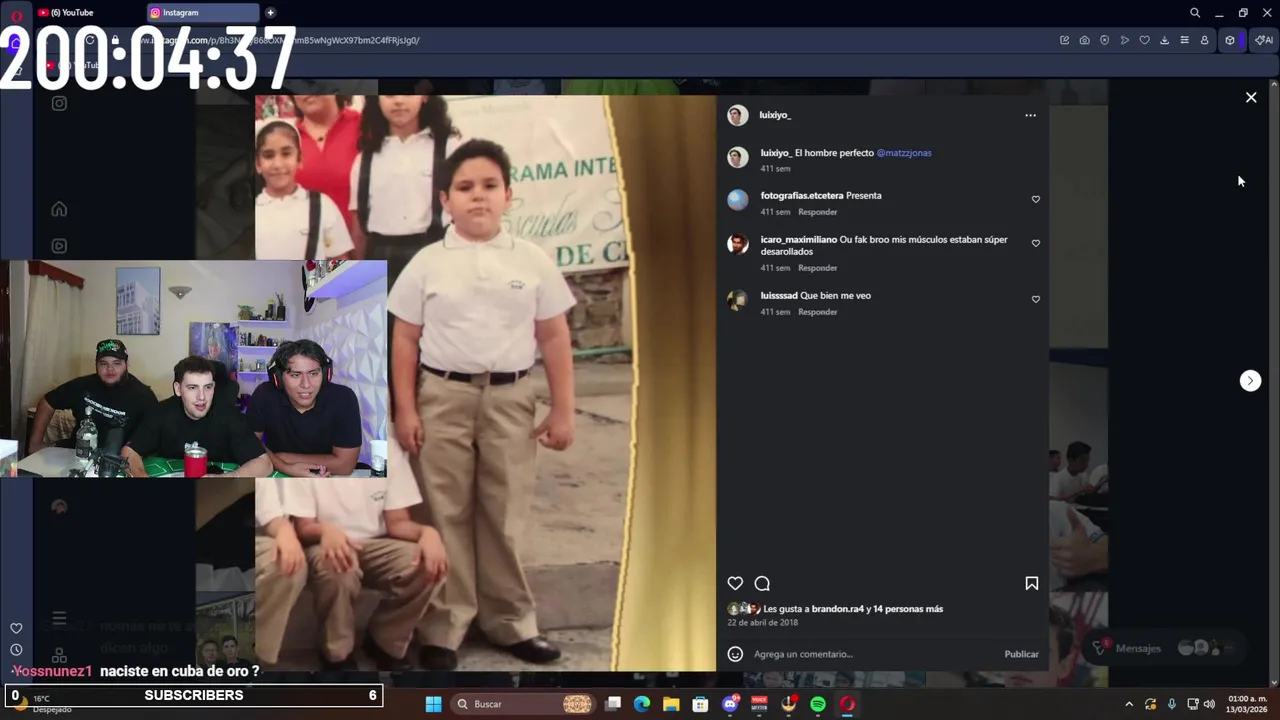Like fotografias.etcetera comment
This screenshot has height=720, width=1280.
click(1035, 199)
